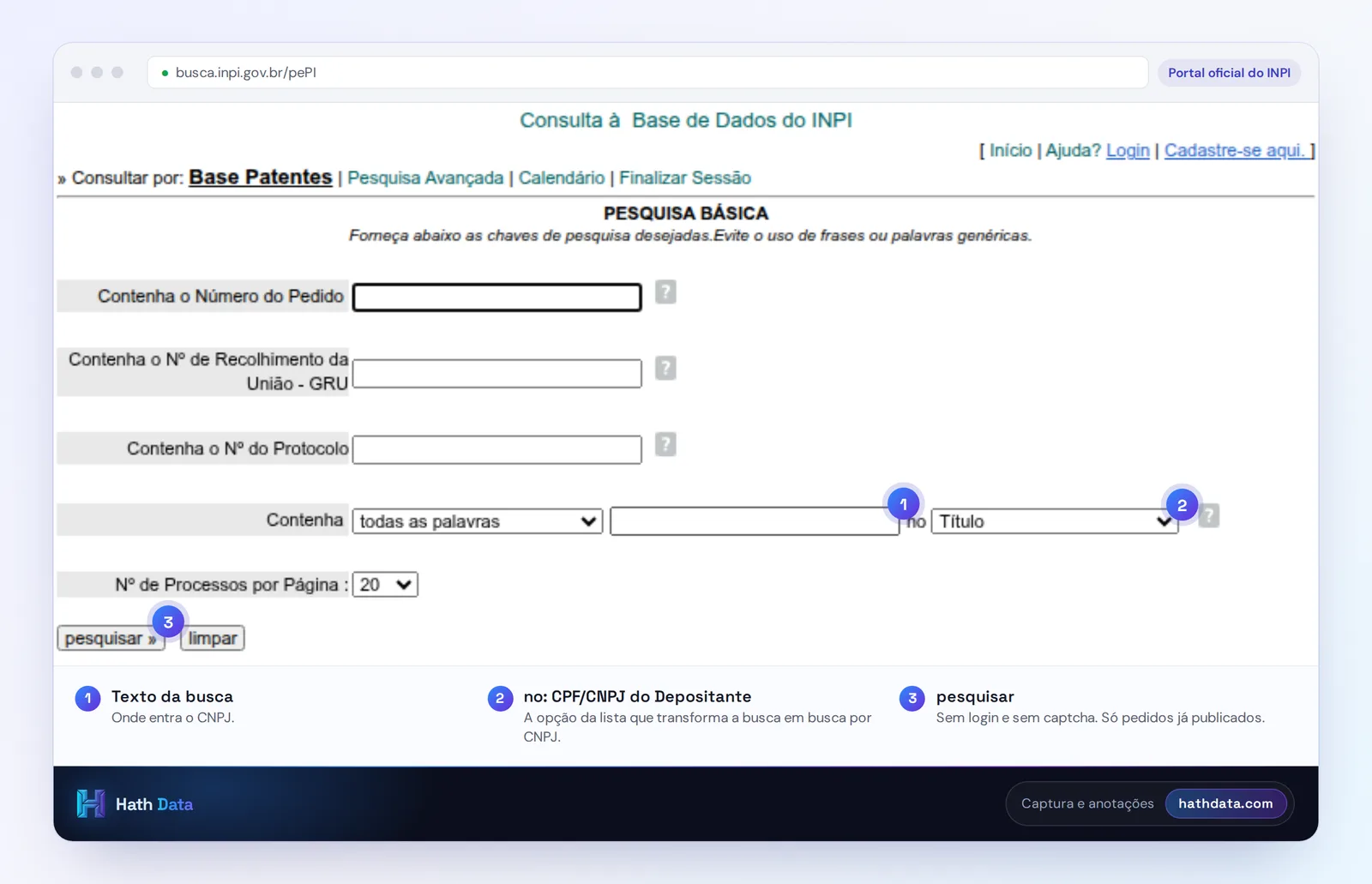Click help icon beside Protocolo field
Screen dimensions: 1372x884
(665, 444)
